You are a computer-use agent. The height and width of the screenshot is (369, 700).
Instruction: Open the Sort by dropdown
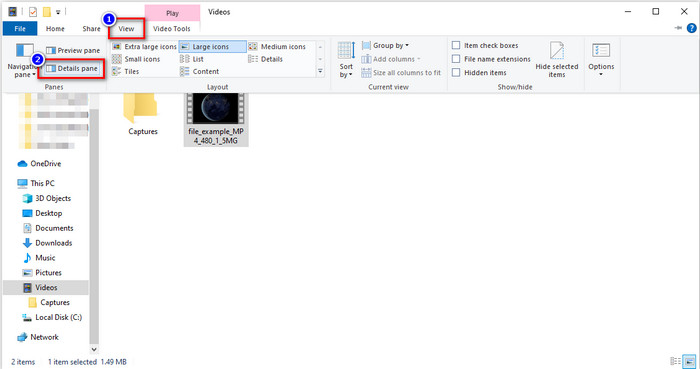pos(346,59)
